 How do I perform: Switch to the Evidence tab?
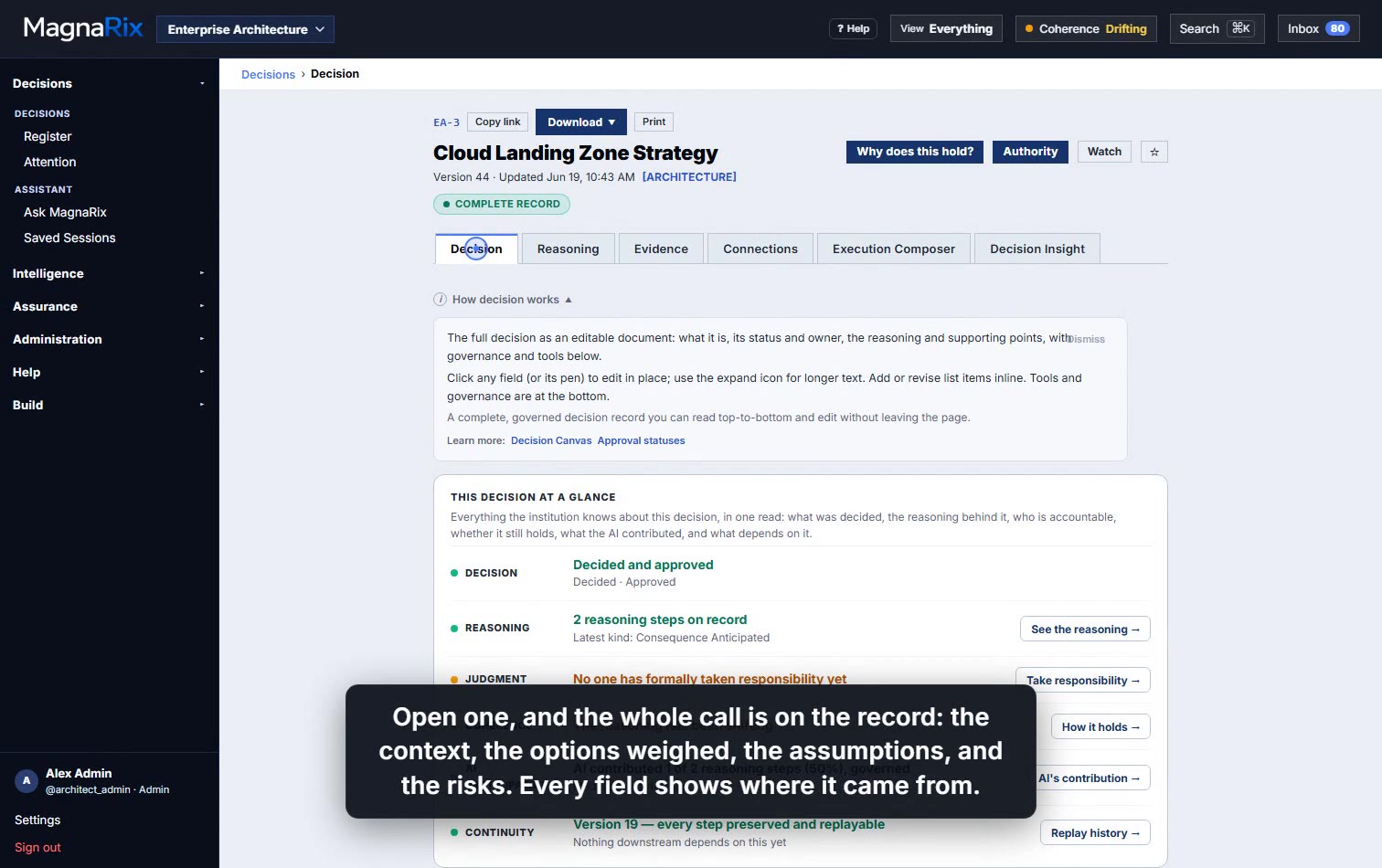coord(661,249)
